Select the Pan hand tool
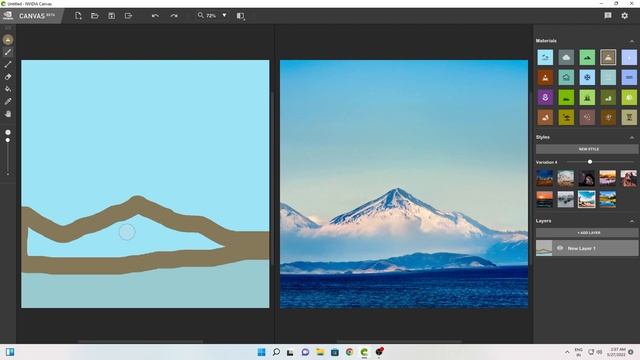 (x=8, y=114)
